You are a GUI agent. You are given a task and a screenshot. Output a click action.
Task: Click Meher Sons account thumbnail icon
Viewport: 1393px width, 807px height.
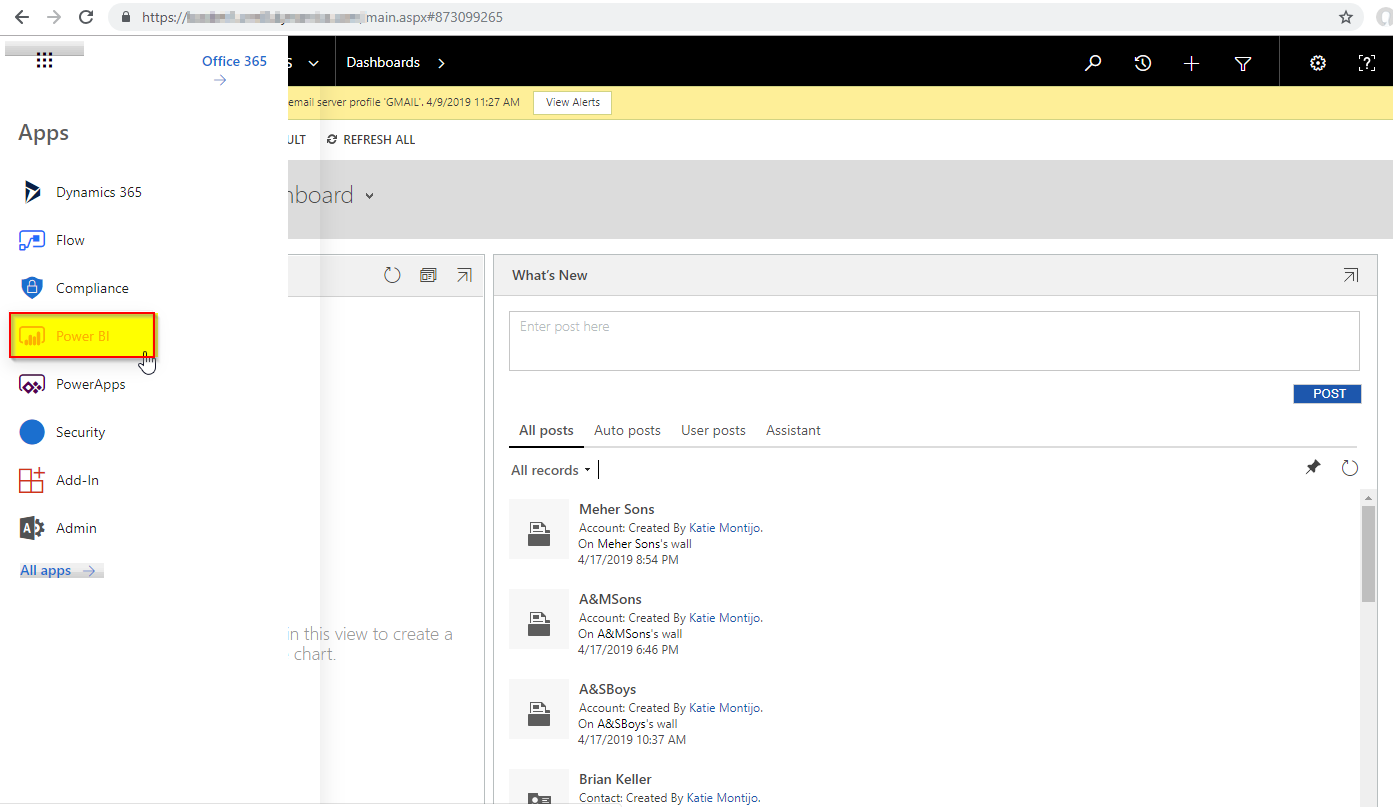pyautogui.click(x=539, y=529)
